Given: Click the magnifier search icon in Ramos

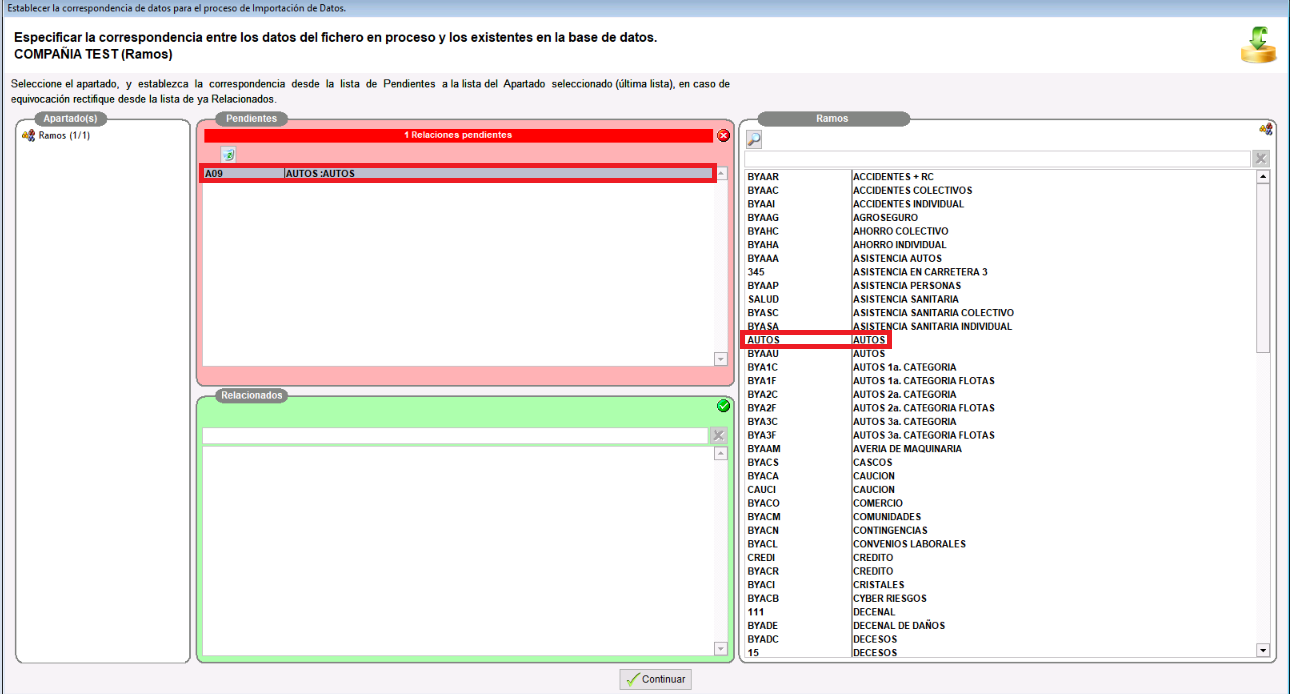Looking at the screenshot, I should (754, 140).
